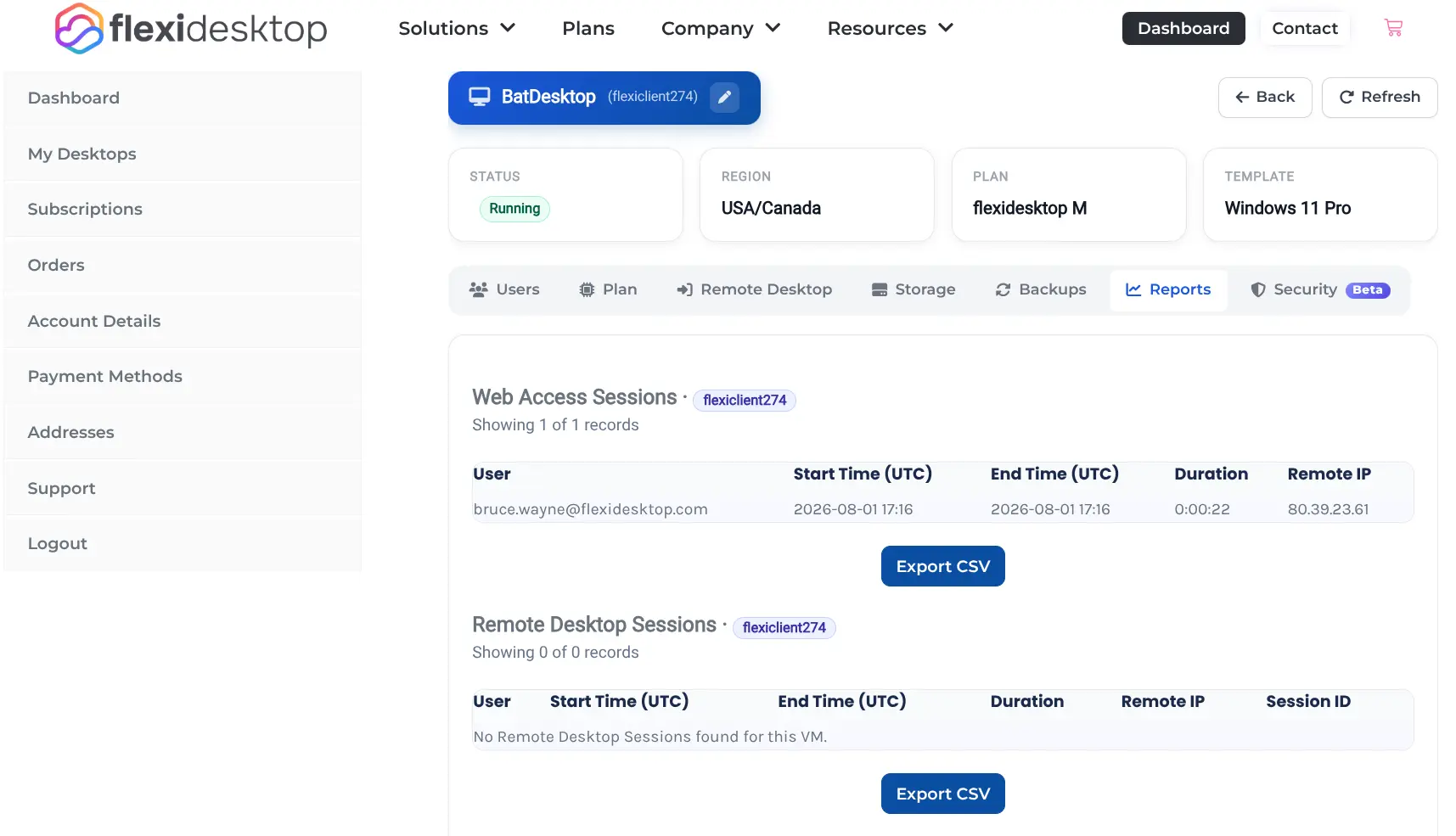This screenshot has height=836, width=1456.
Task: Refresh the desktop details
Action: (1380, 97)
